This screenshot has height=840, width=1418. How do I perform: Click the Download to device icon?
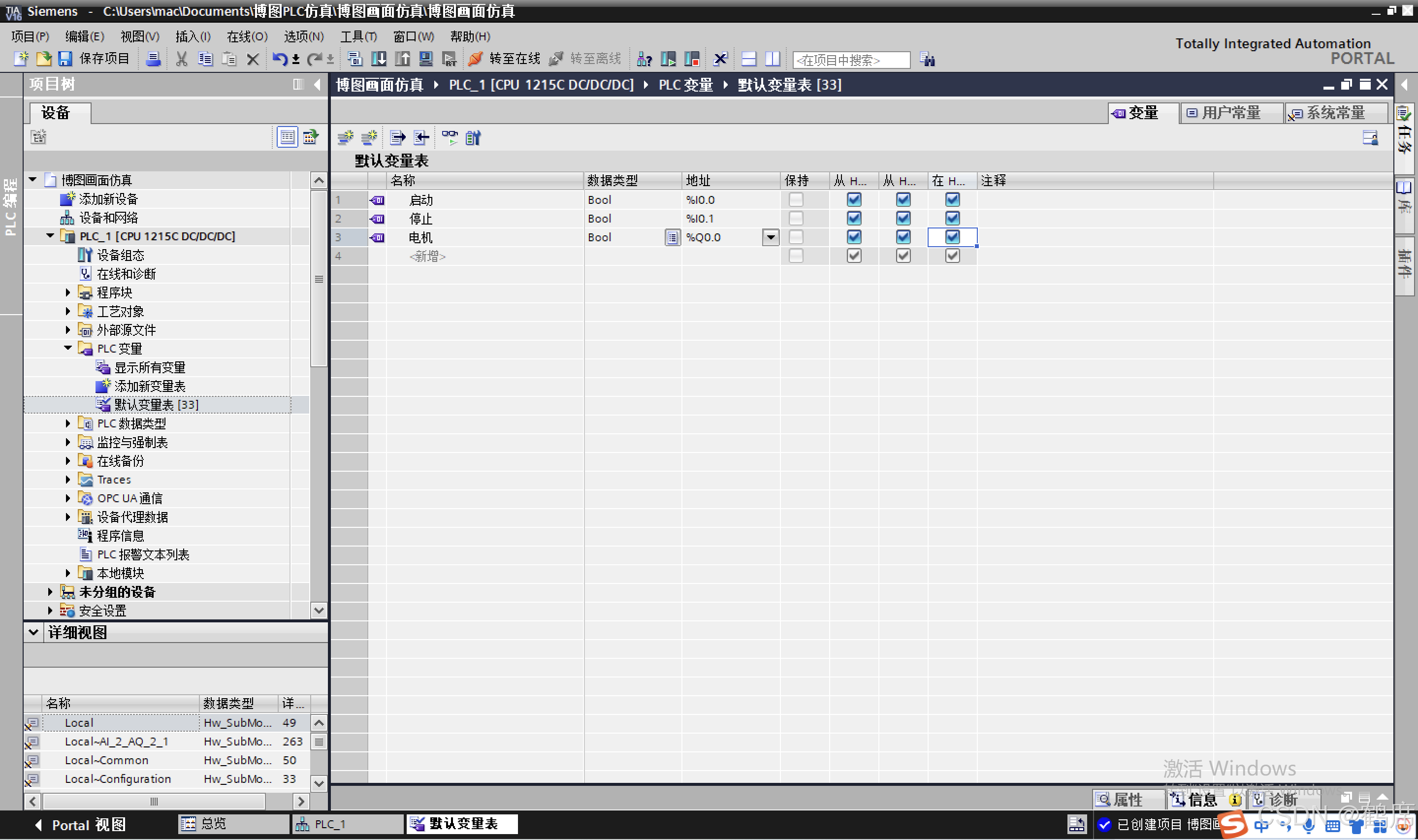(379, 59)
